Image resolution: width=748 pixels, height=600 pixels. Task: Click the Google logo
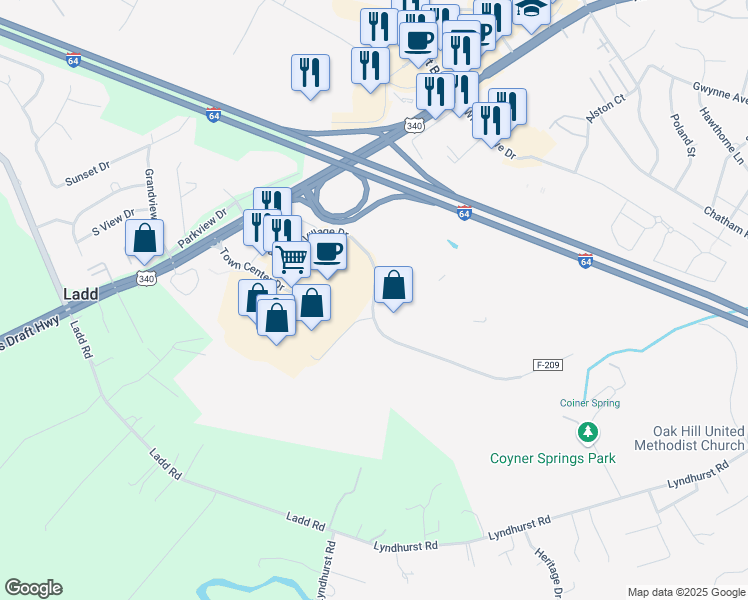(33, 588)
